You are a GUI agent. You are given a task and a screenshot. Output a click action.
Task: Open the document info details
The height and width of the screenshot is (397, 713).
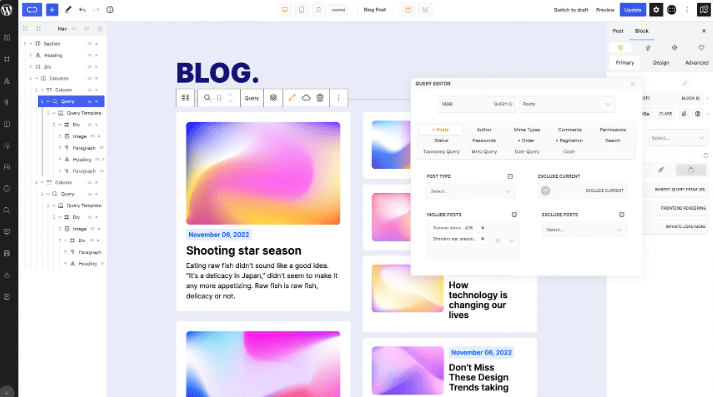click(x=110, y=10)
